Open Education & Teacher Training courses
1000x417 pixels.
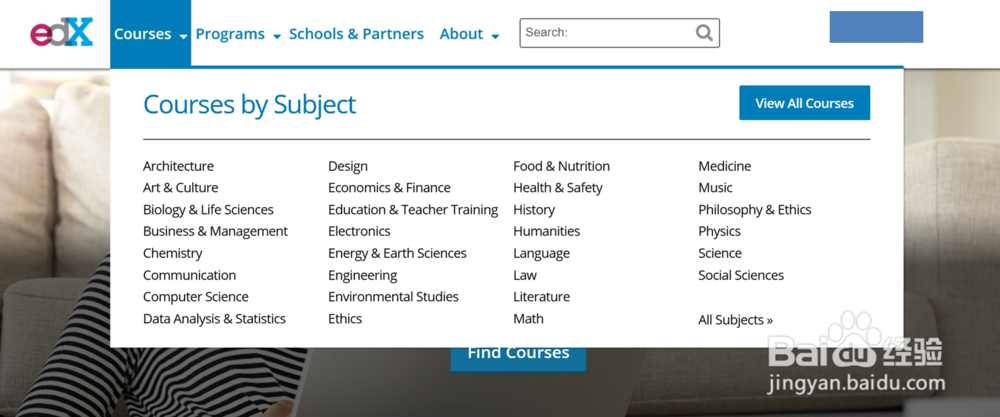click(413, 210)
